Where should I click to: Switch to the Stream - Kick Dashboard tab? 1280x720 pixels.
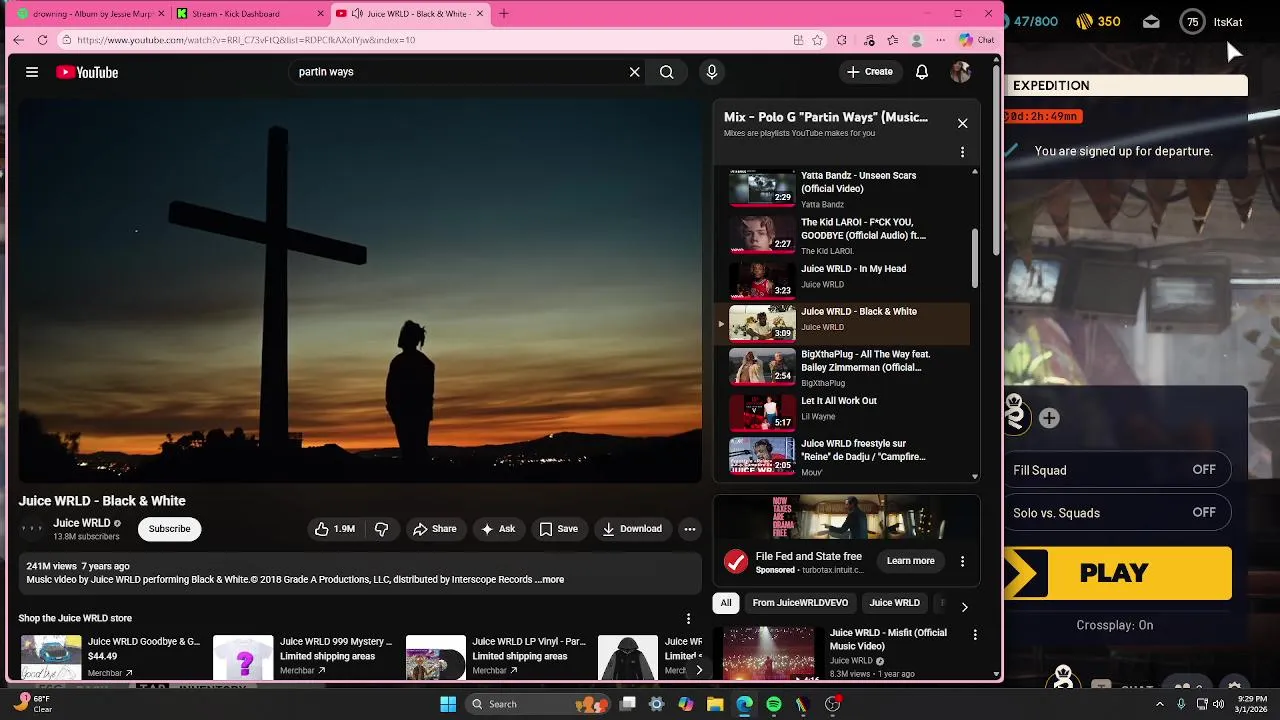coord(248,14)
